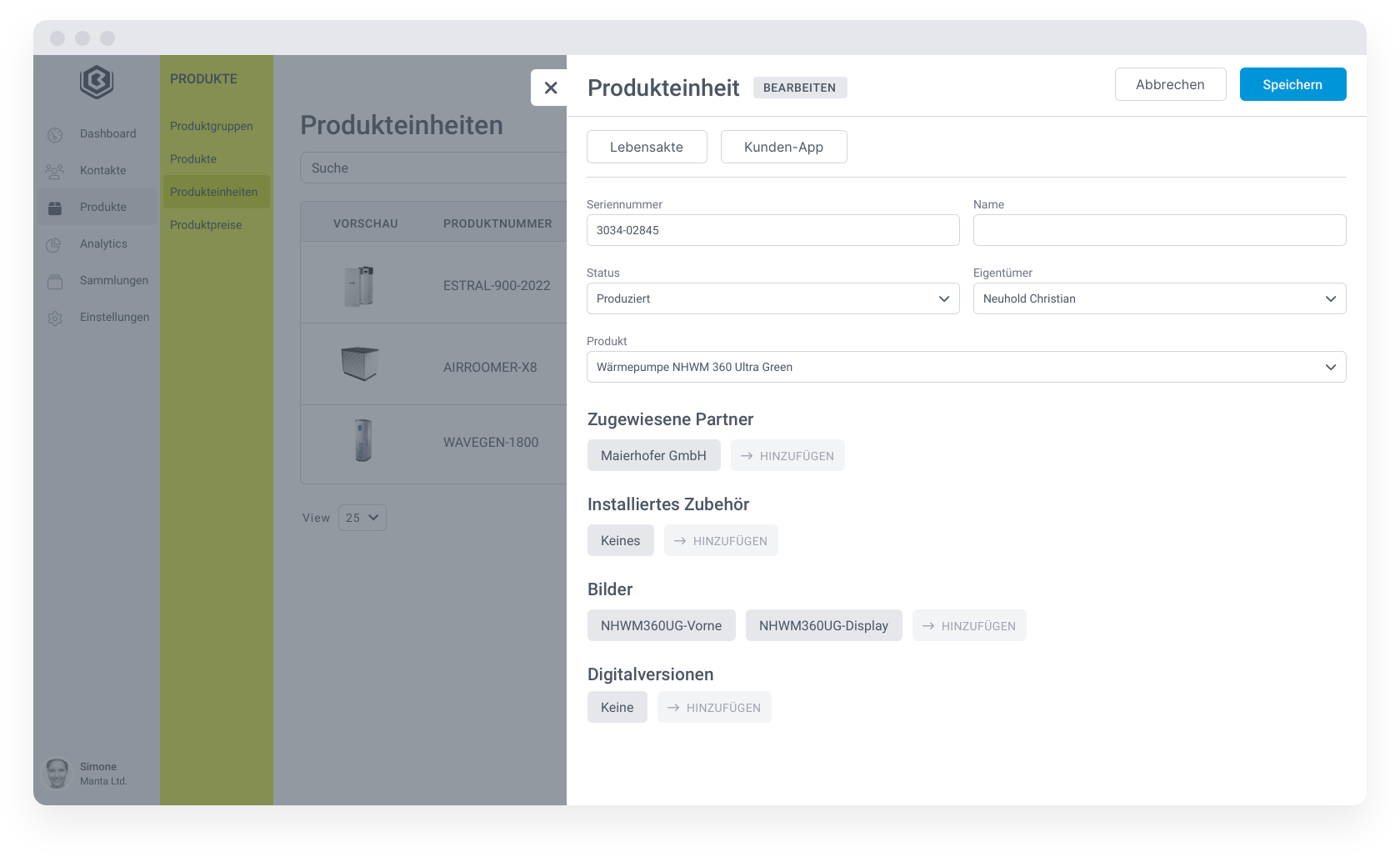Screen dimensions: 1400x862
Task: Switch to the Lebensakte tab
Action: pyautogui.click(x=647, y=147)
